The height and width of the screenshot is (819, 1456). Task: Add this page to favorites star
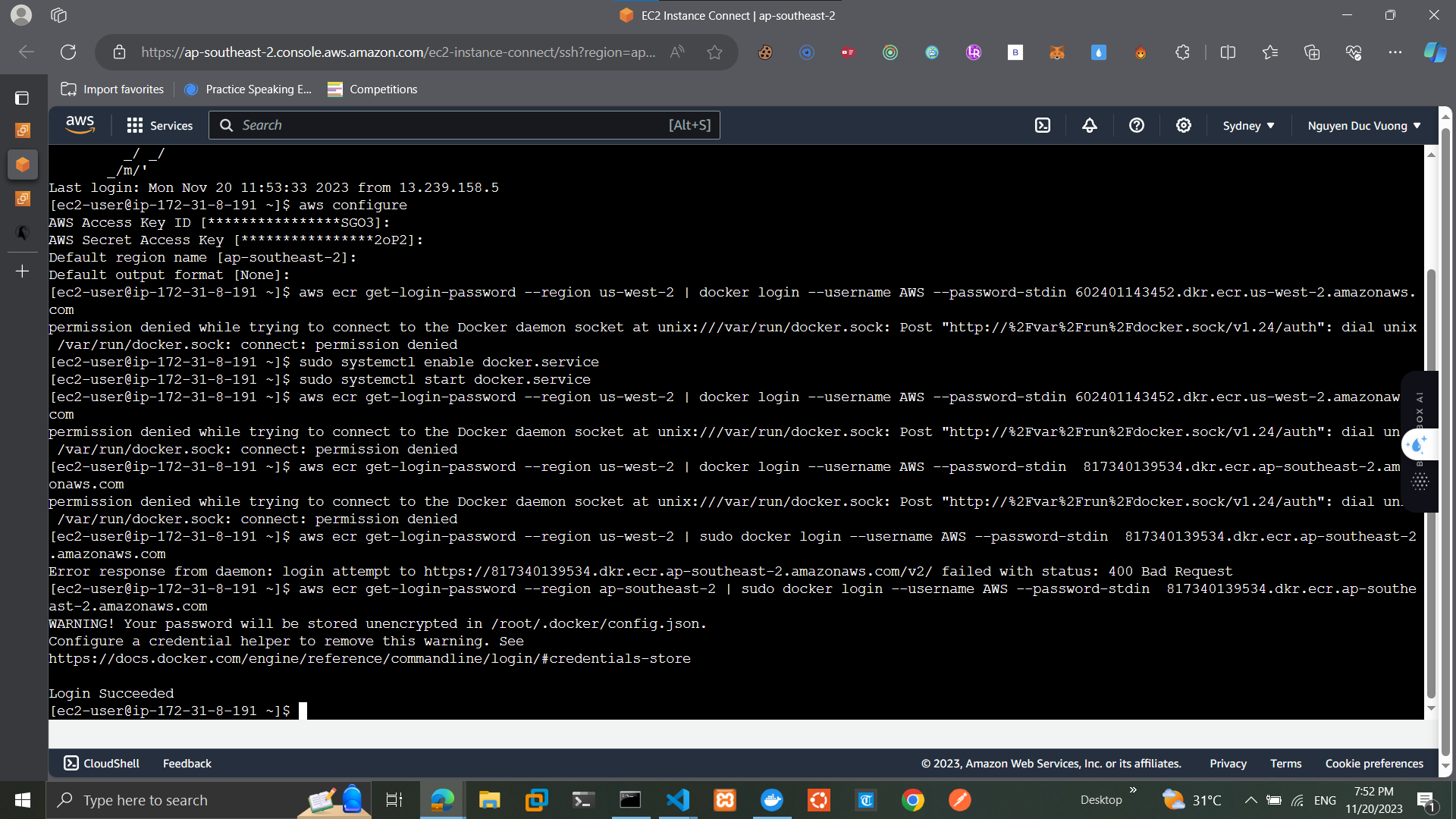pos(714,52)
